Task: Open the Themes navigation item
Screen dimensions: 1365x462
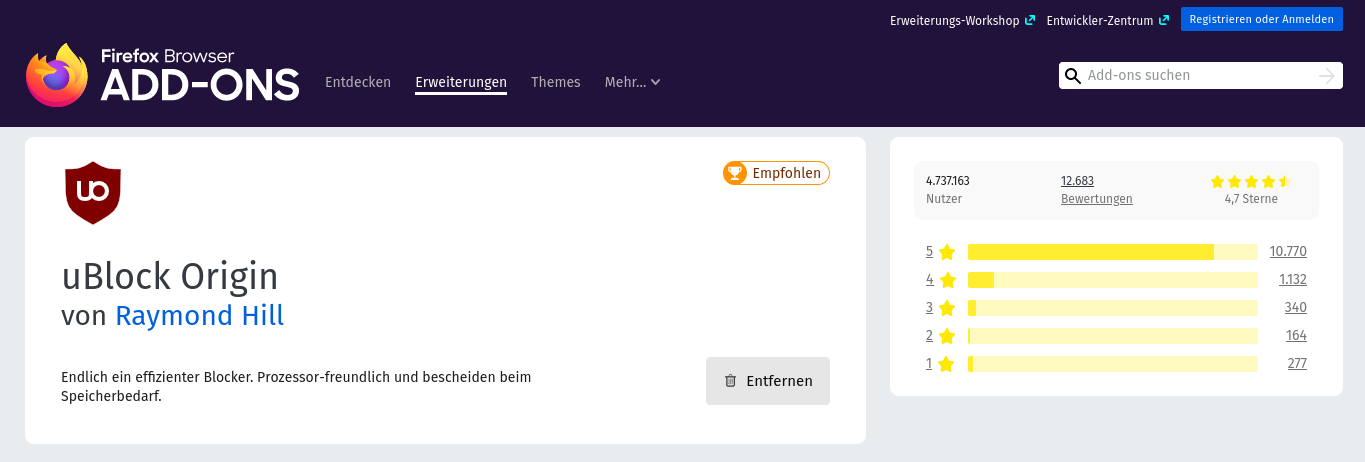Action: tap(556, 82)
